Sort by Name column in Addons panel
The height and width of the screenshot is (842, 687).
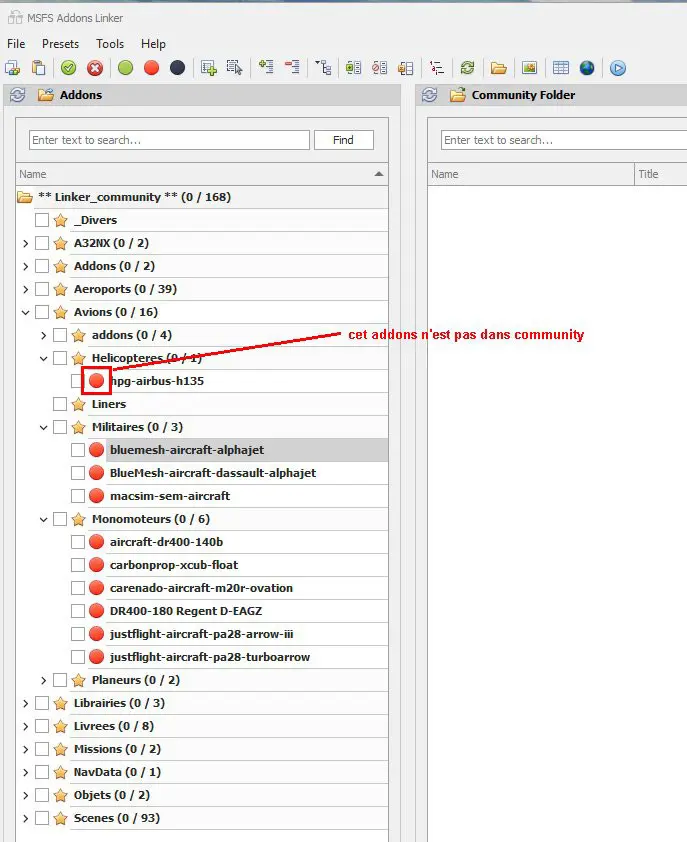click(202, 174)
